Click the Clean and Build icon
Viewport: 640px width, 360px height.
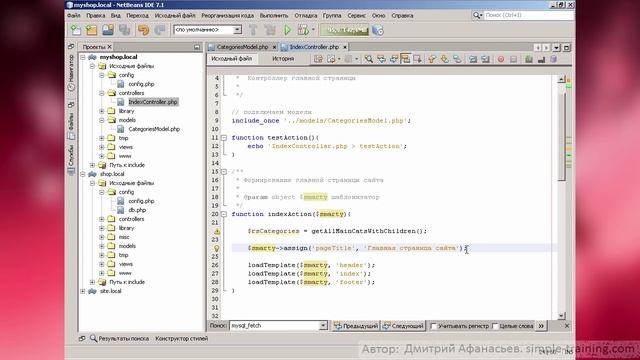(x=270, y=30)
